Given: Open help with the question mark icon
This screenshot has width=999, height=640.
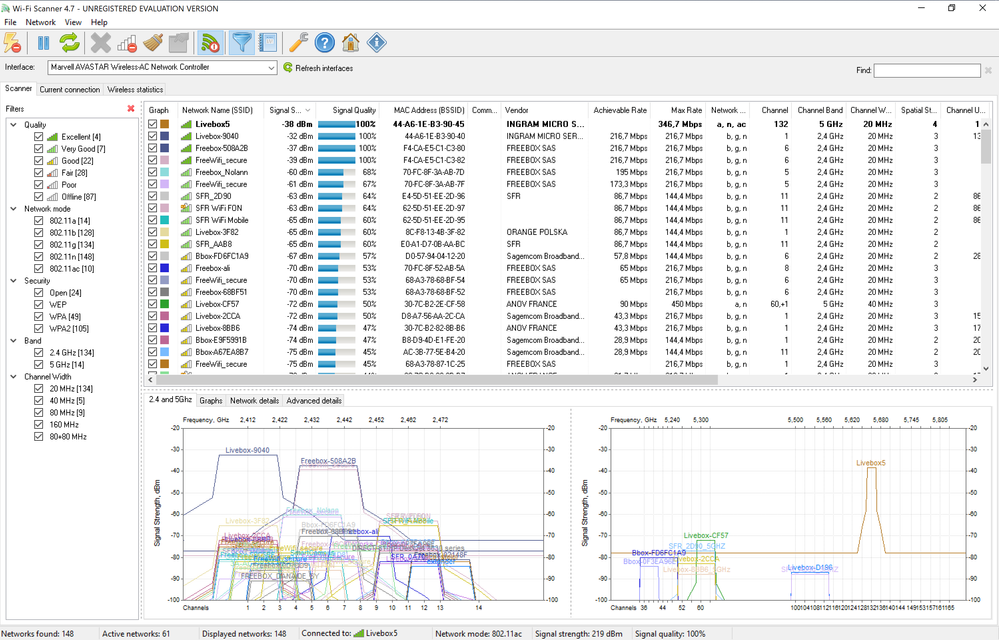Looking at the screenshot, I should click(324, 42).
